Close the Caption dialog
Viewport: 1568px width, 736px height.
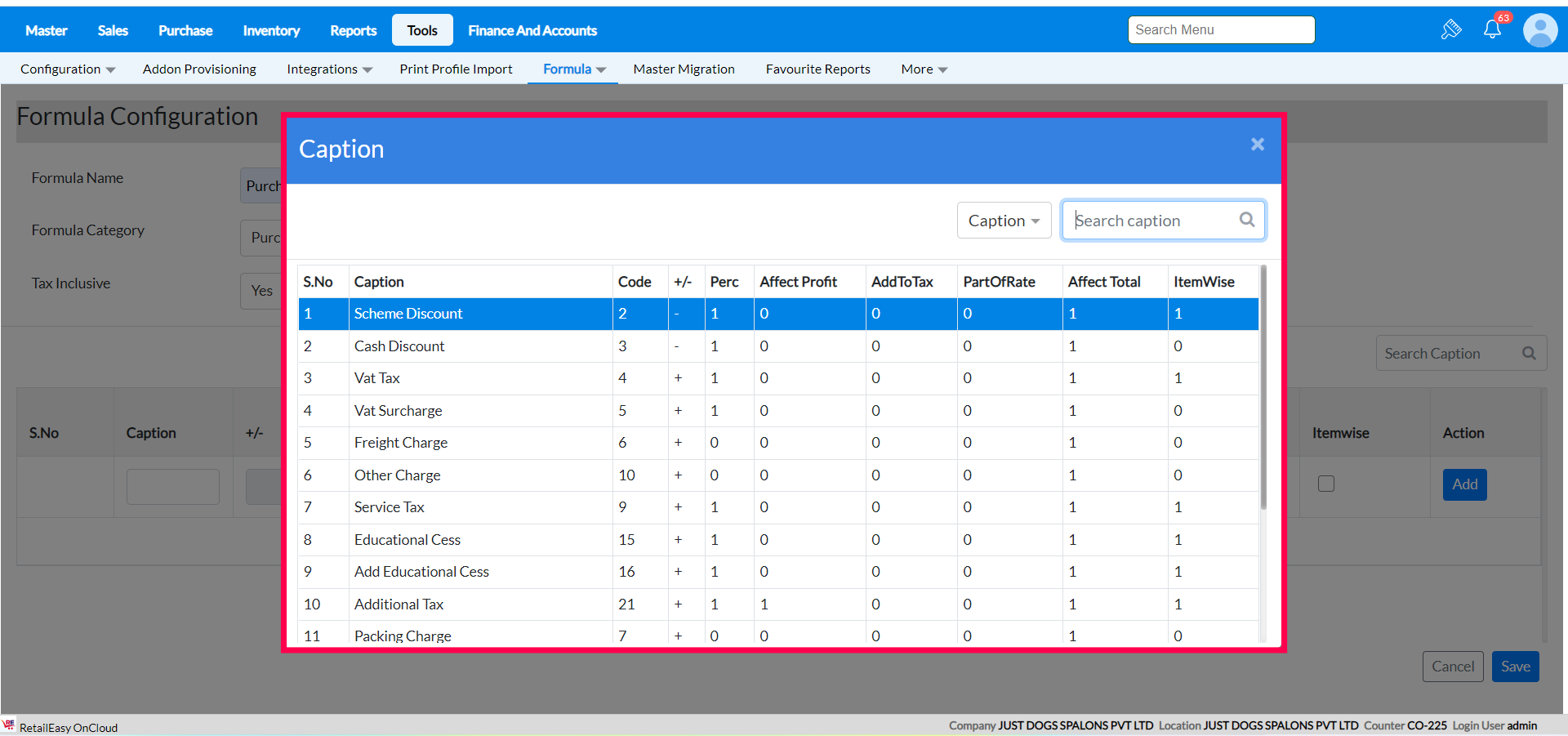pyautogui.click(x=1257, y=145)
